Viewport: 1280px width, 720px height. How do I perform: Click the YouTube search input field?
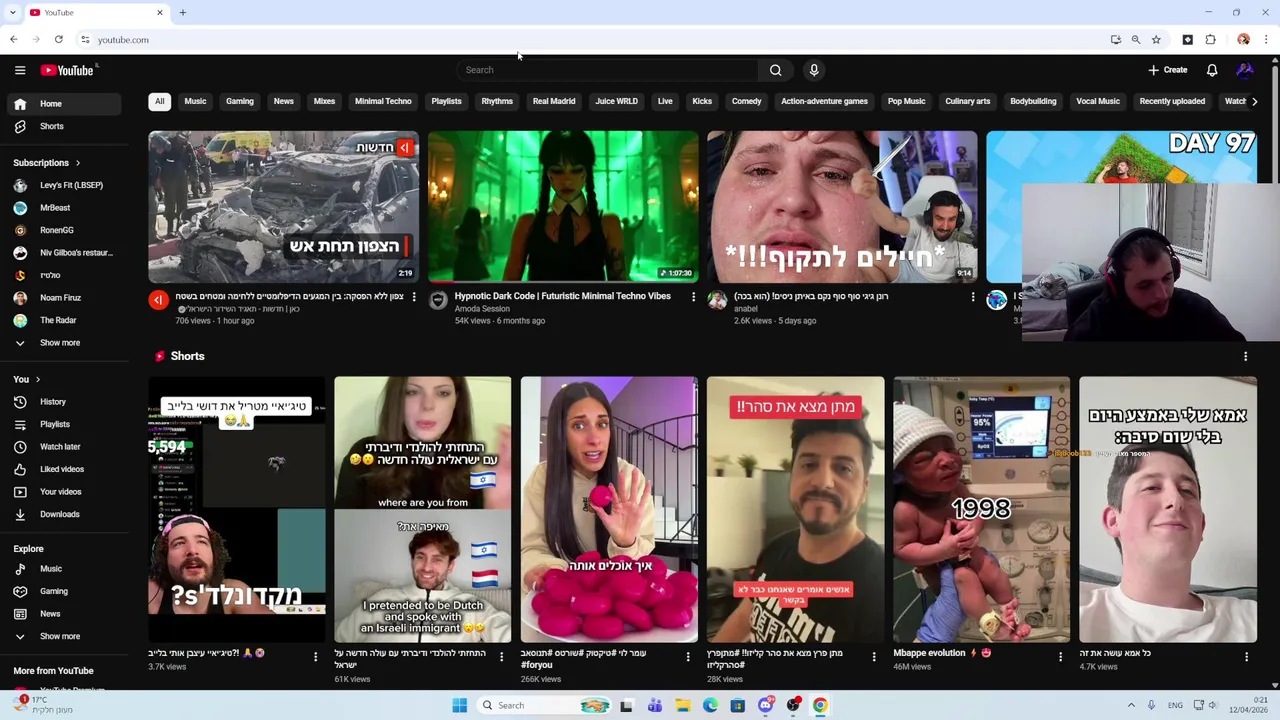coord(608,70)
